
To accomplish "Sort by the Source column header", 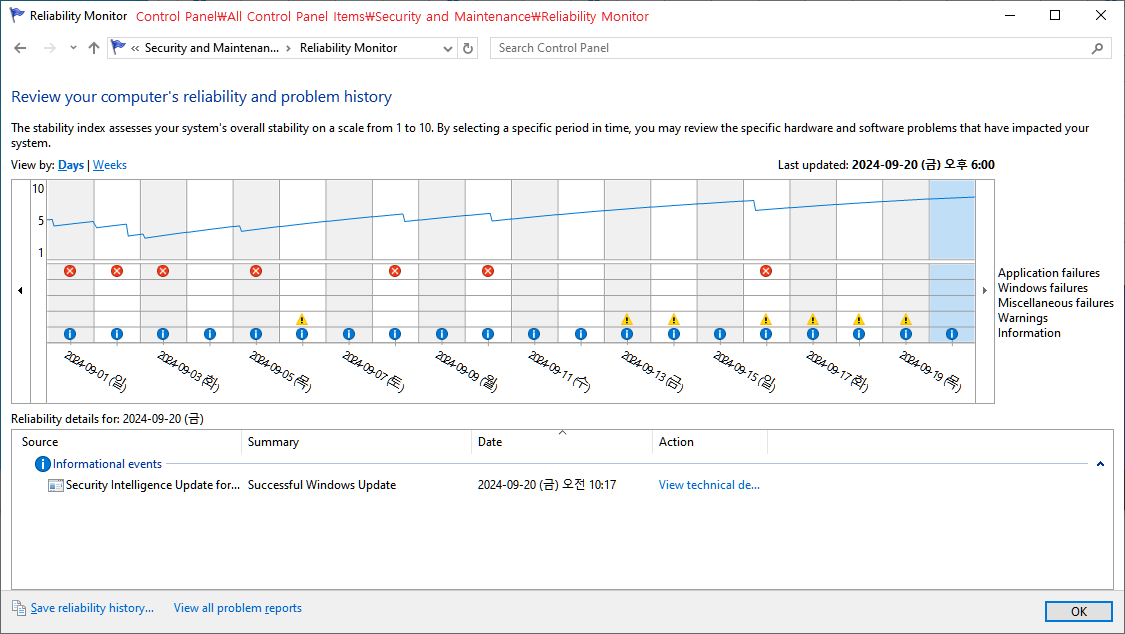I will [126, 442].
